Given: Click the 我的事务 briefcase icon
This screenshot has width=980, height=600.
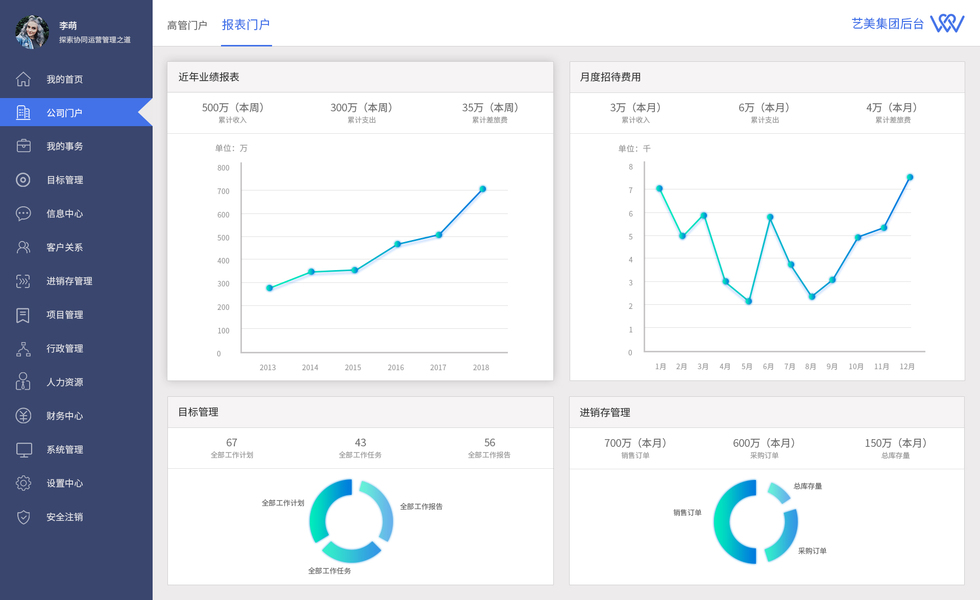Looking at the screenshot, I should coord(23,146).
